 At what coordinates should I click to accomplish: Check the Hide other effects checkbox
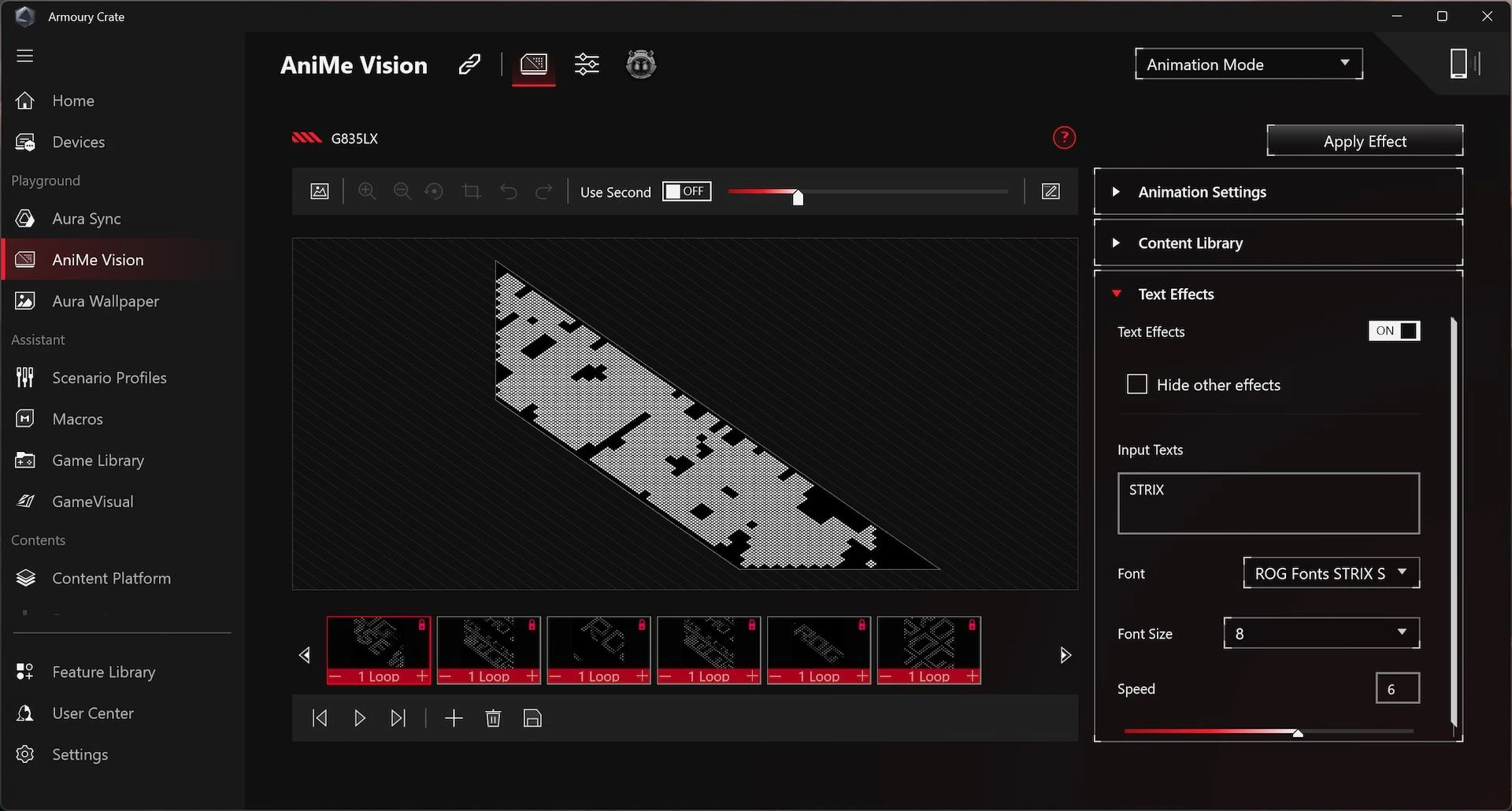pyautogui.click(x=1137, y=384)
